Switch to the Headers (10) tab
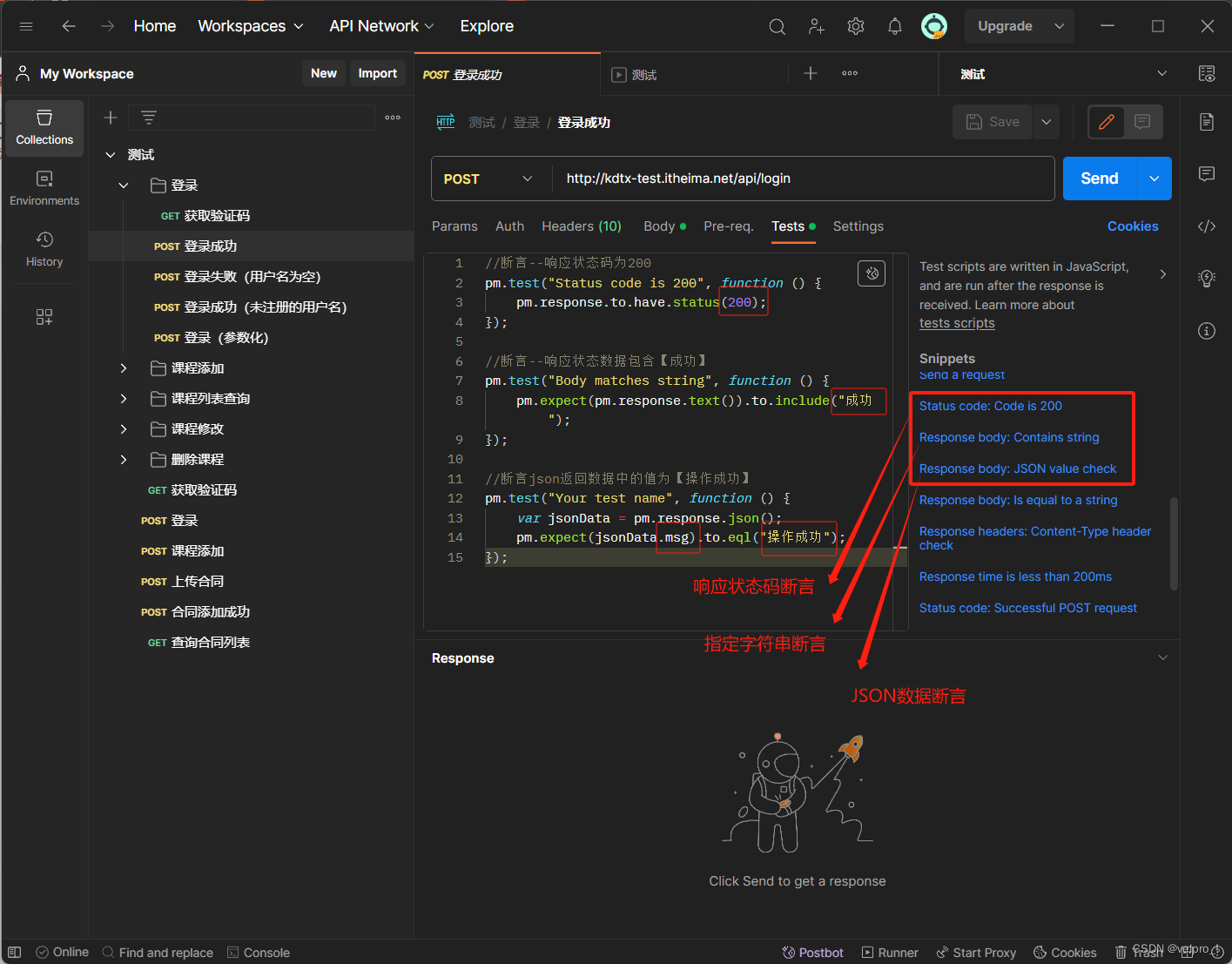This screenshot has width=1232, height=964. 582,226
